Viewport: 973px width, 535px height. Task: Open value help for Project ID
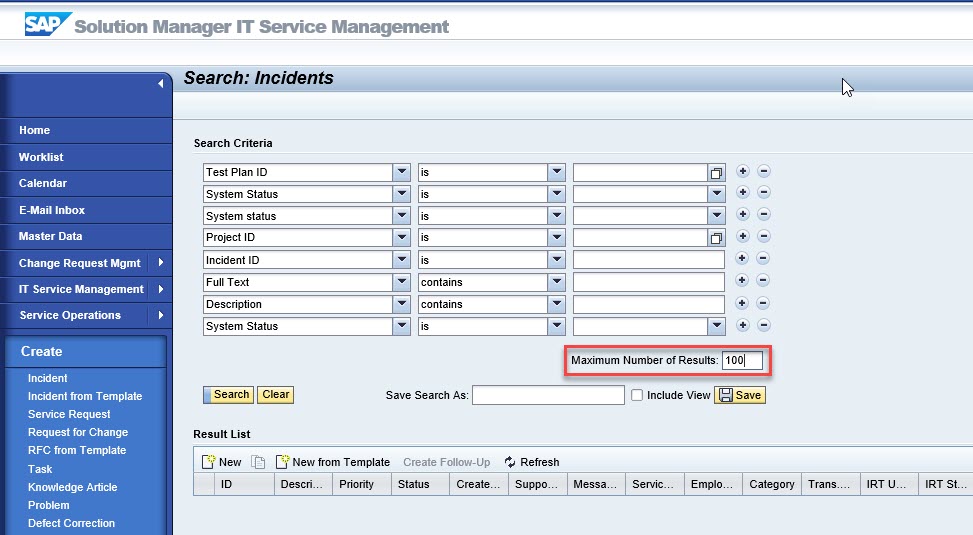click(x=716, y=238)
